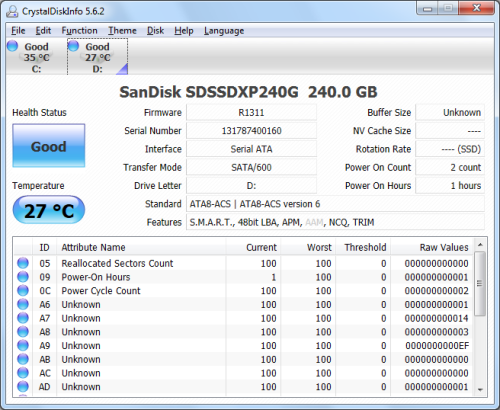Click status orb for Power-On Hours attribute
Screen dimensions: 500x410
click(23, 277)
